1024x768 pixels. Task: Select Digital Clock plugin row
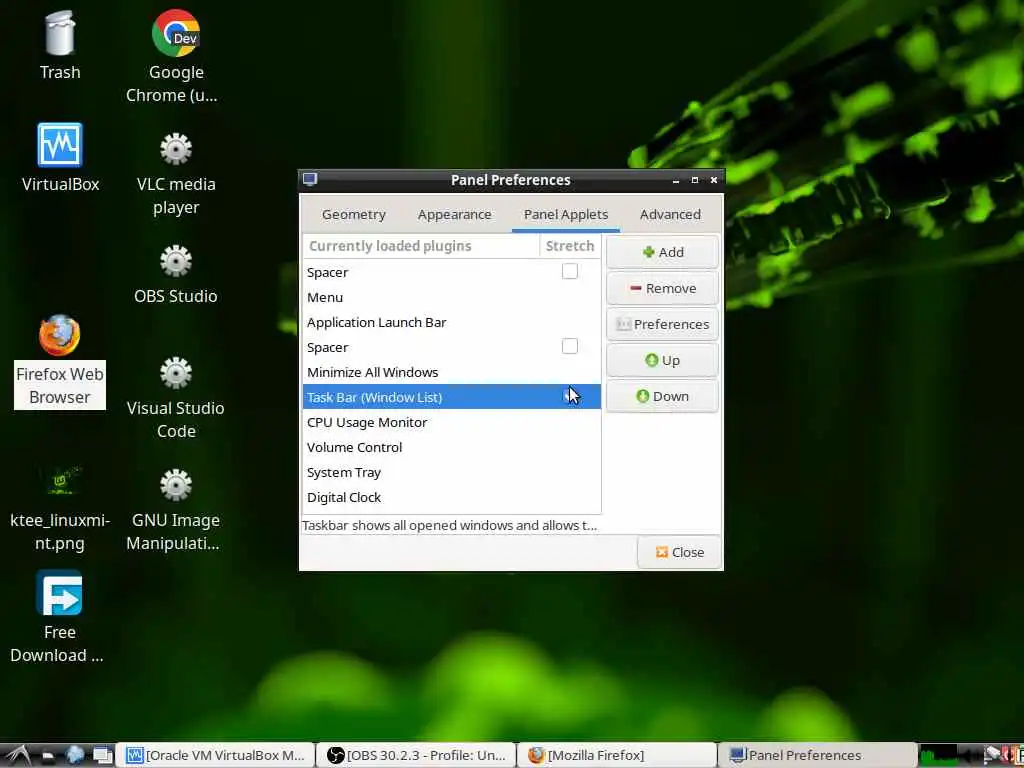coord(451,498)
